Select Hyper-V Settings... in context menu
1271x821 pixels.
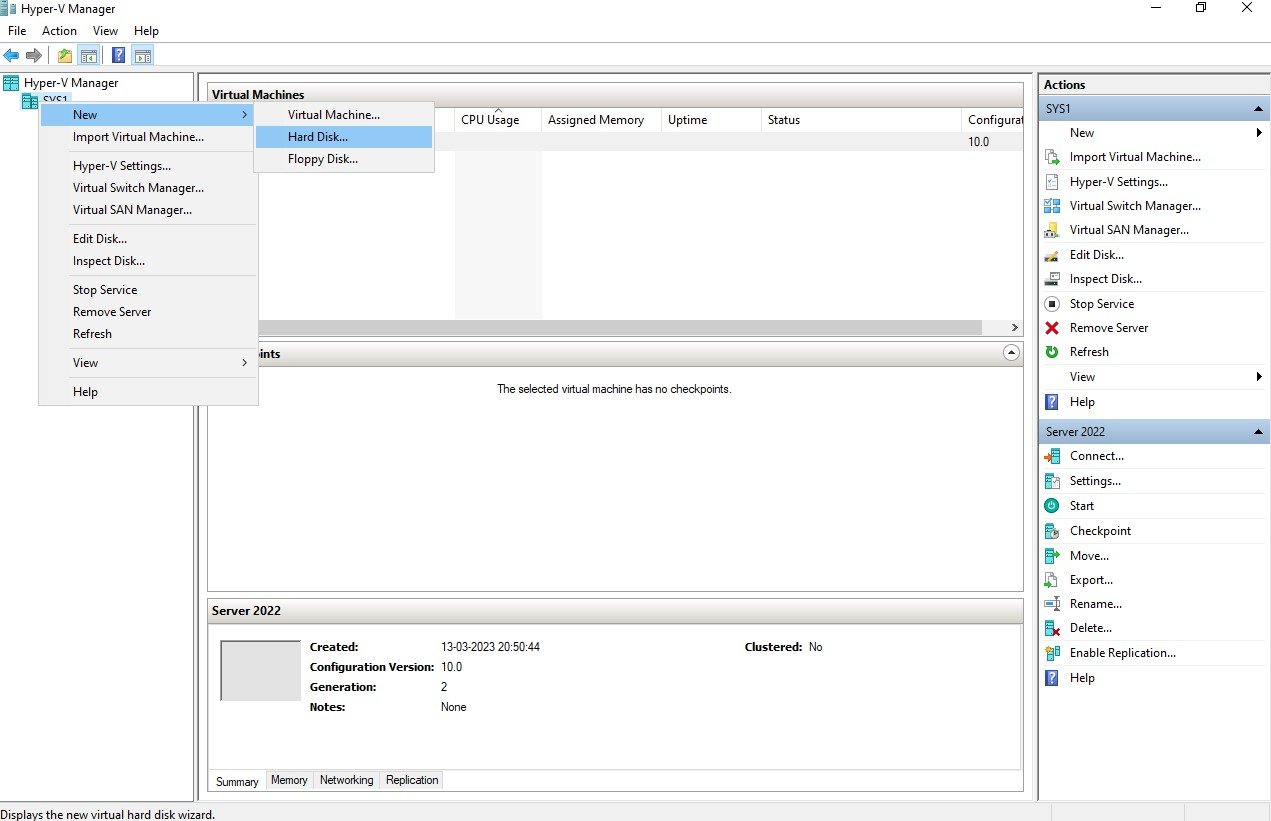[x=148, y=166]
